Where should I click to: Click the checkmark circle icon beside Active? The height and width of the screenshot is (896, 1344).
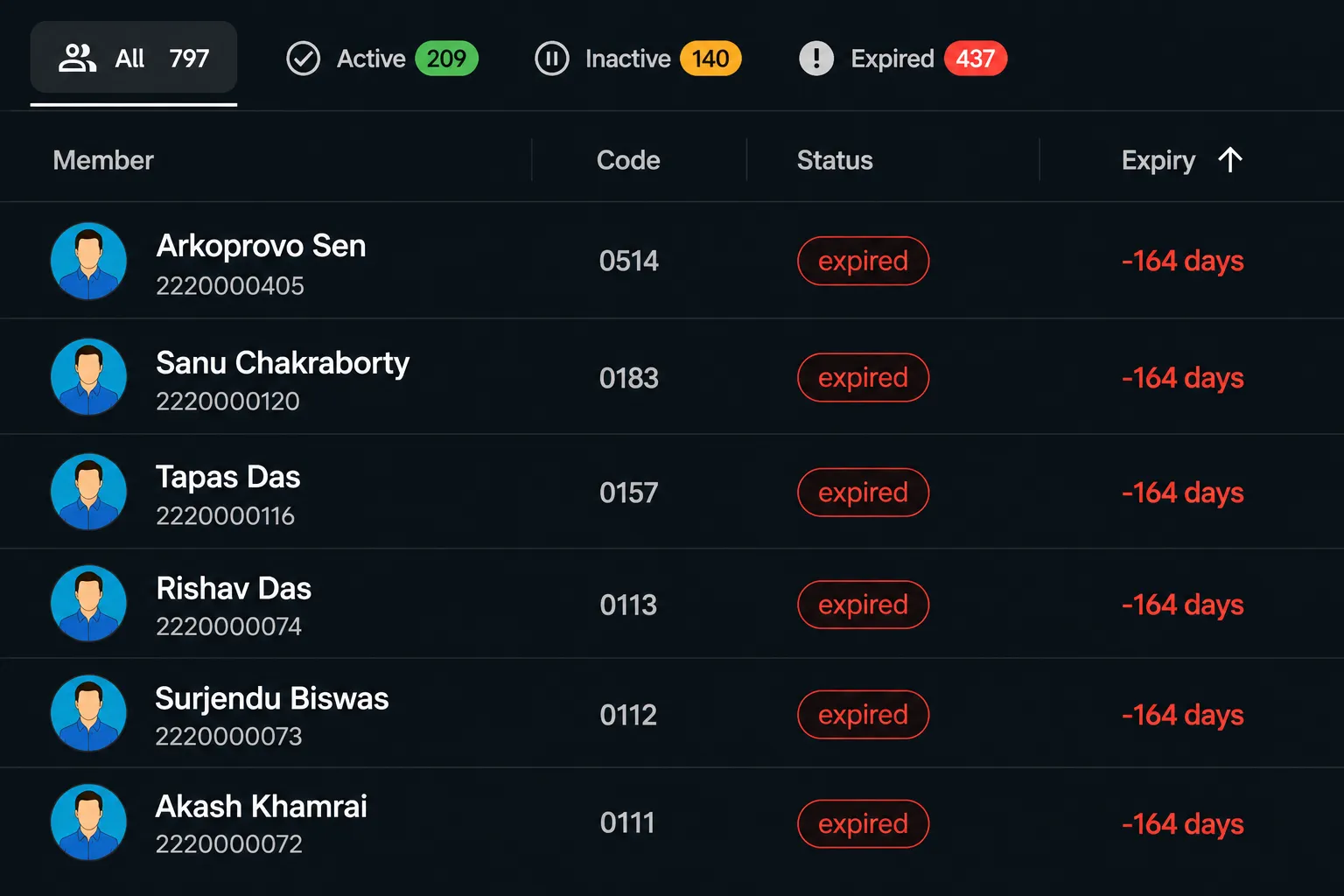(303, 59)
